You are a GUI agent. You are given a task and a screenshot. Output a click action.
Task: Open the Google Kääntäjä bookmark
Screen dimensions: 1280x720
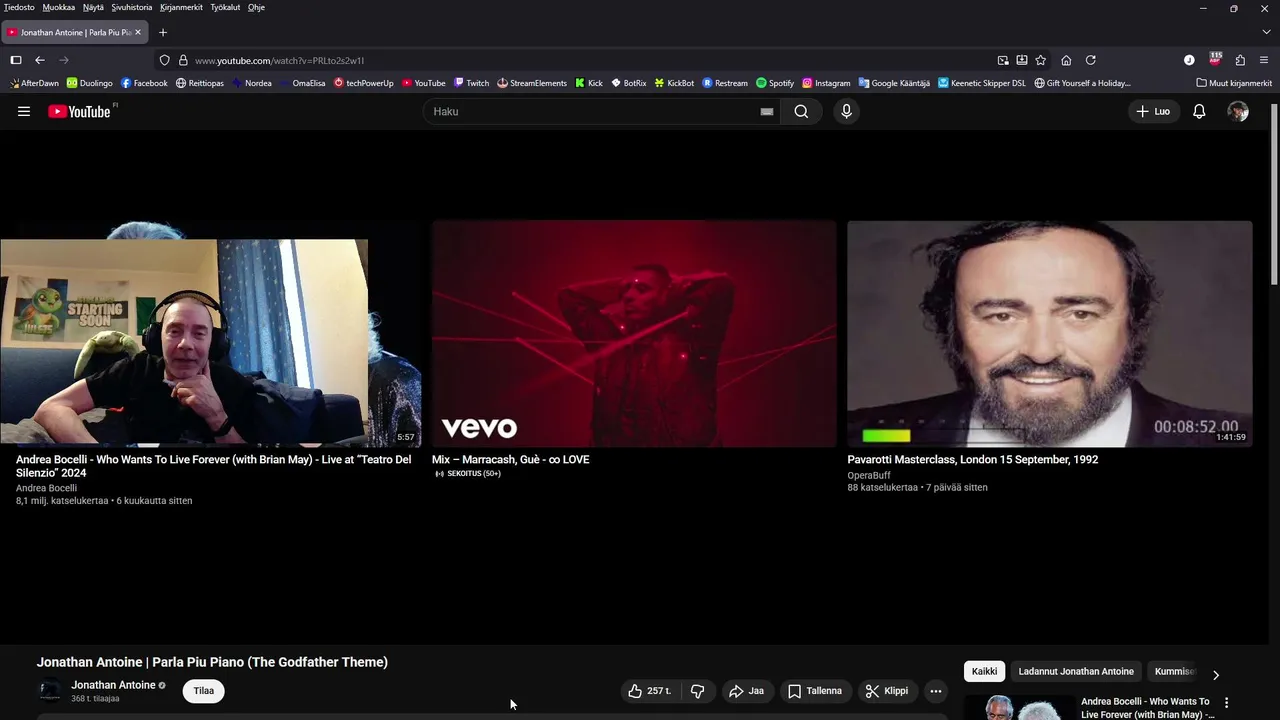[x=894, y=83]
